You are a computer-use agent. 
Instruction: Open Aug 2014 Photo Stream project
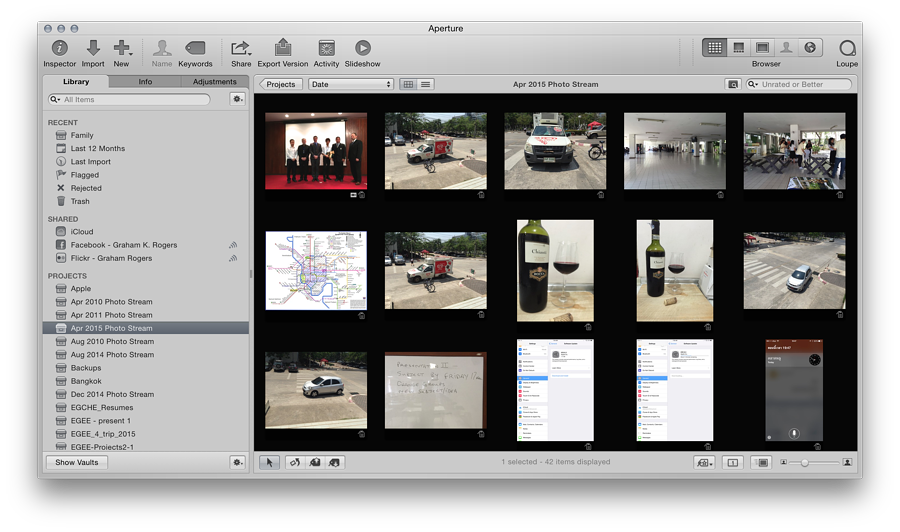click(x=112, y=355)
